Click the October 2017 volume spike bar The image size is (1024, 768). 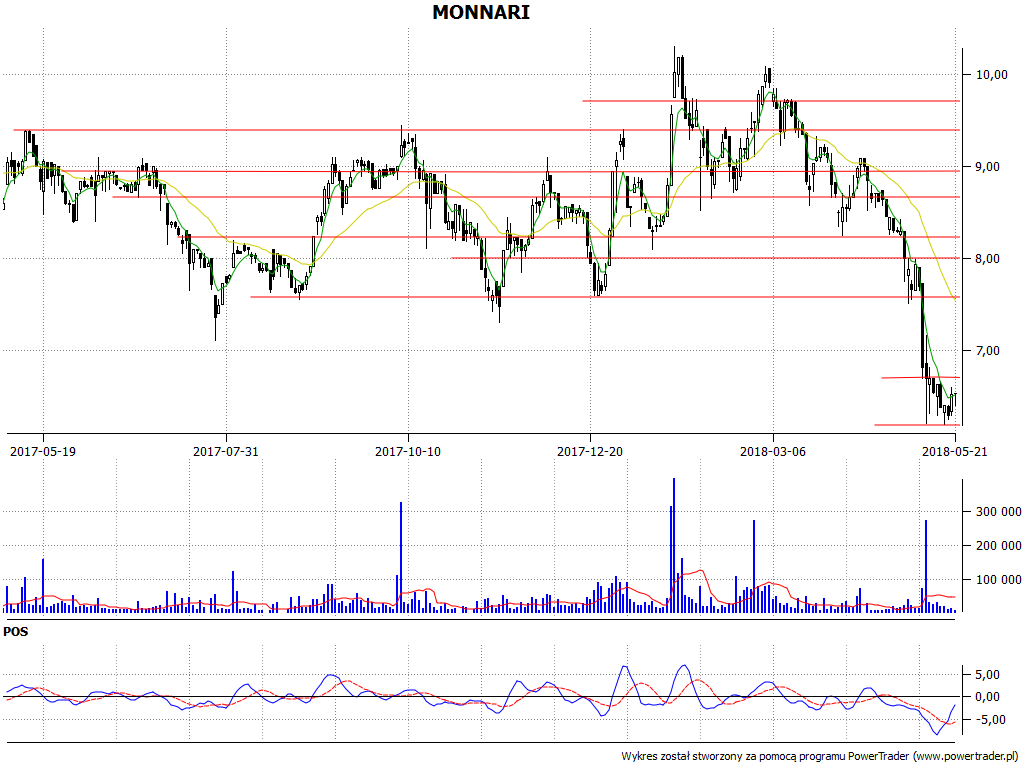tap(400, 557)
